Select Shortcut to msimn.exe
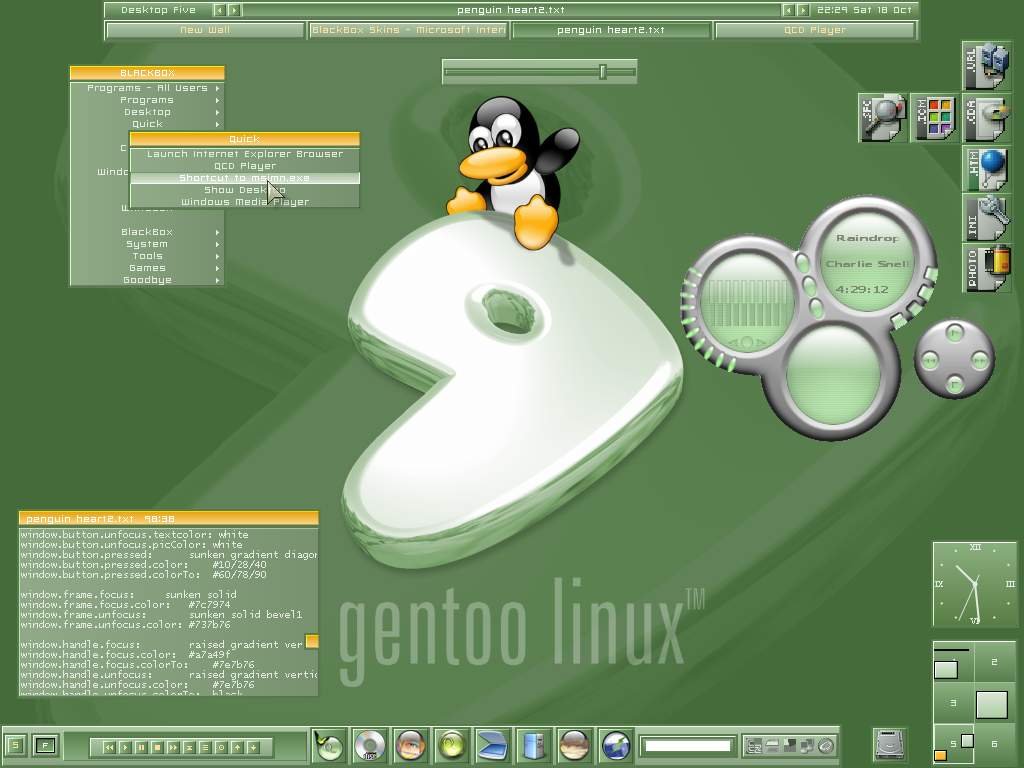The width and height of the screenshot is (1024, 768). (x=245, y=178)
